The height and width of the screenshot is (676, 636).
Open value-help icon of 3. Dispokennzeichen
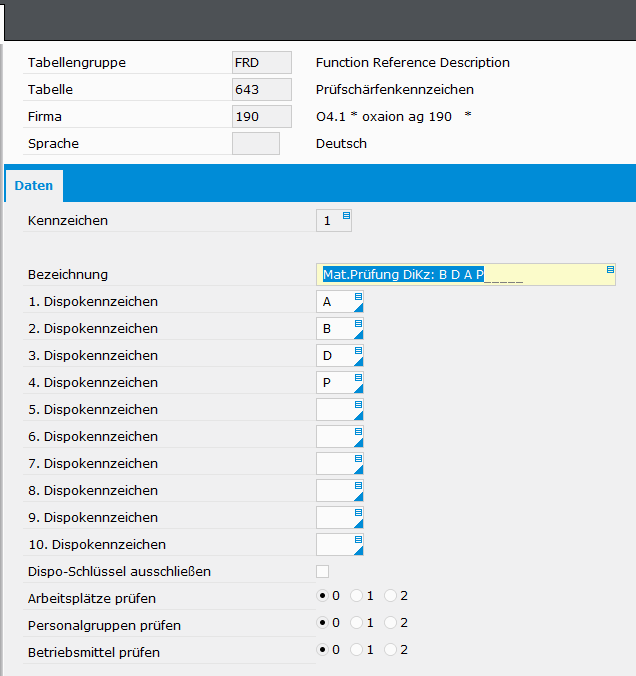(358, 351)
